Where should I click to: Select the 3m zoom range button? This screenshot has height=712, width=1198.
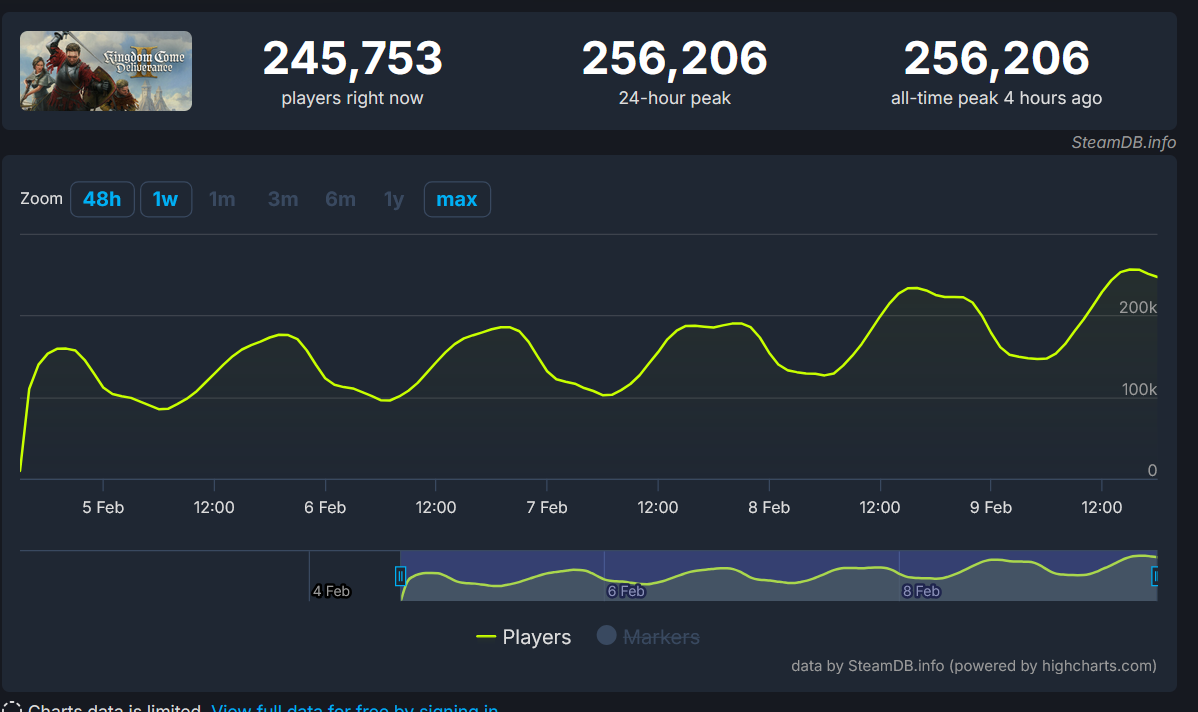coord(283,199)
